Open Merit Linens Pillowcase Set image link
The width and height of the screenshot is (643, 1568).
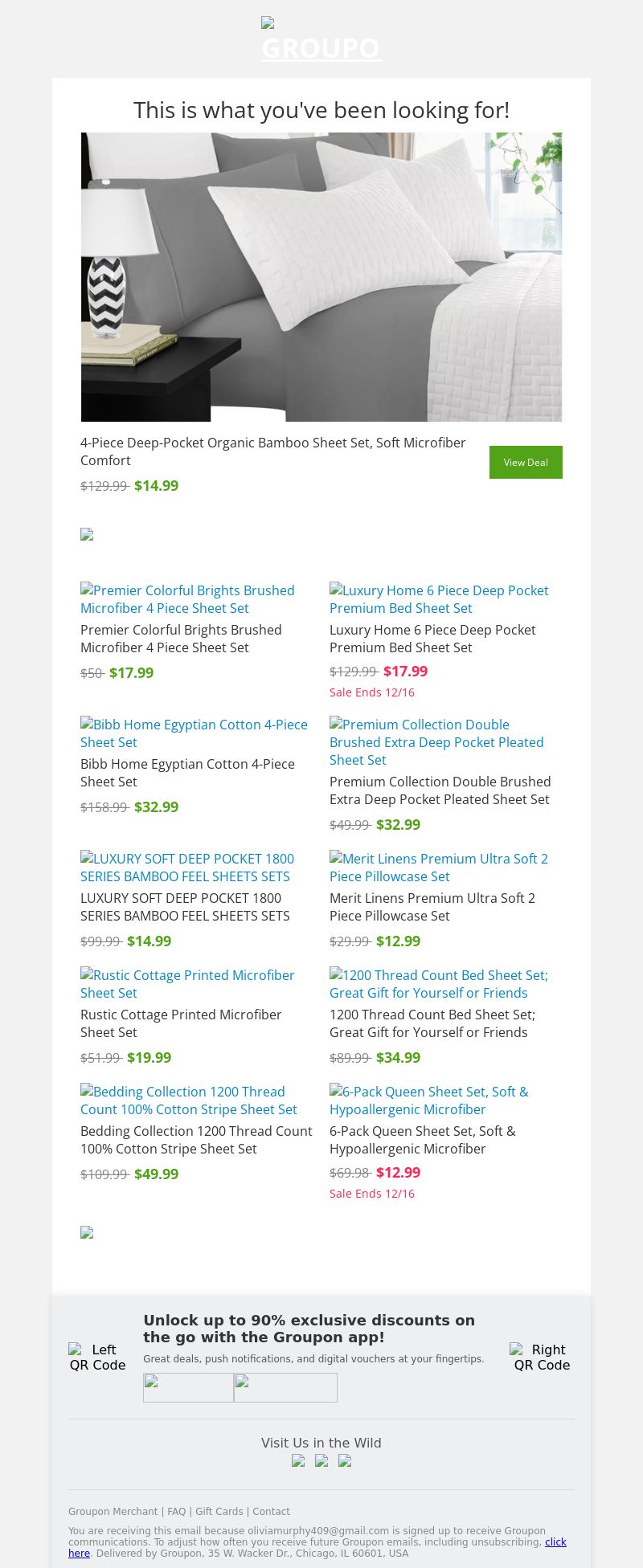click(x=439, y=868)
